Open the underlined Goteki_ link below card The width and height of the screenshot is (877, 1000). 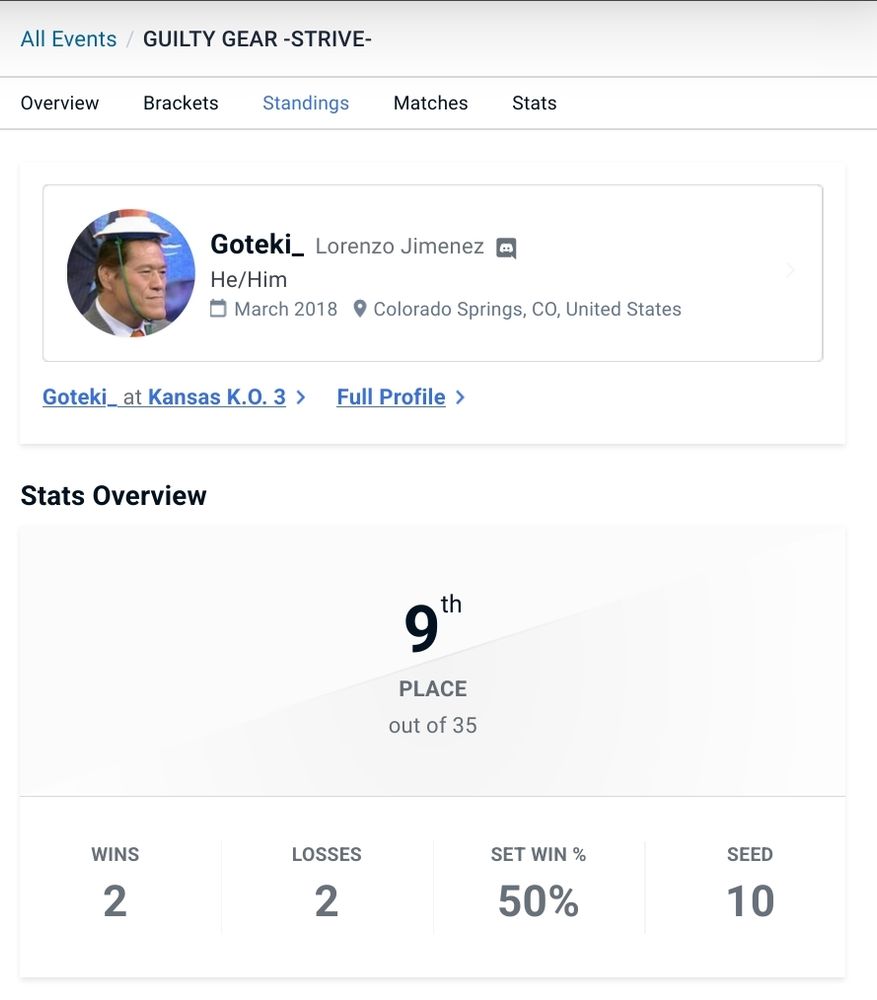(79, 397)
